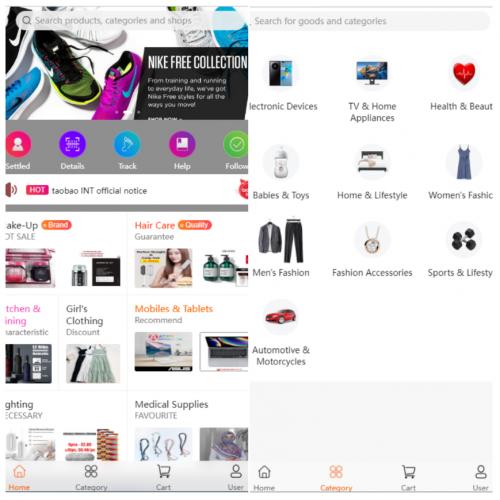
Task: Choose the Automotive & Motorcycles car icon
Action: point(281,317)
